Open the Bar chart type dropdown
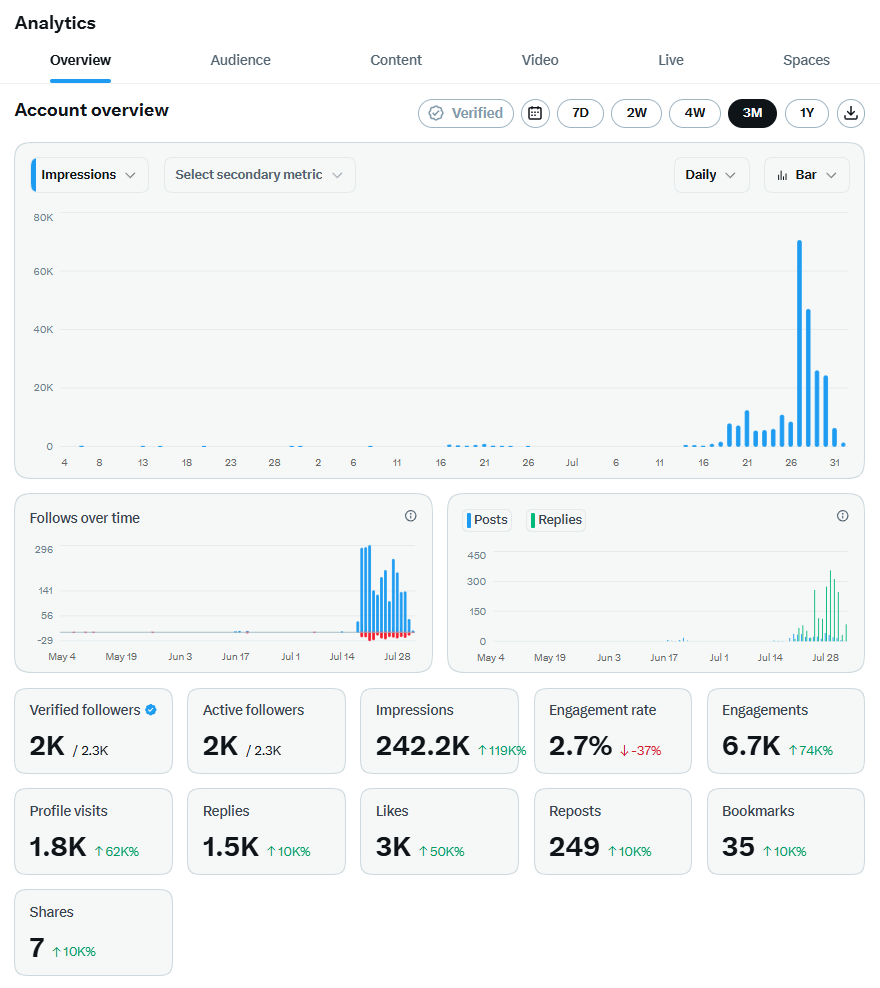This screenshot has width=880, height=988. pos(806,175)
